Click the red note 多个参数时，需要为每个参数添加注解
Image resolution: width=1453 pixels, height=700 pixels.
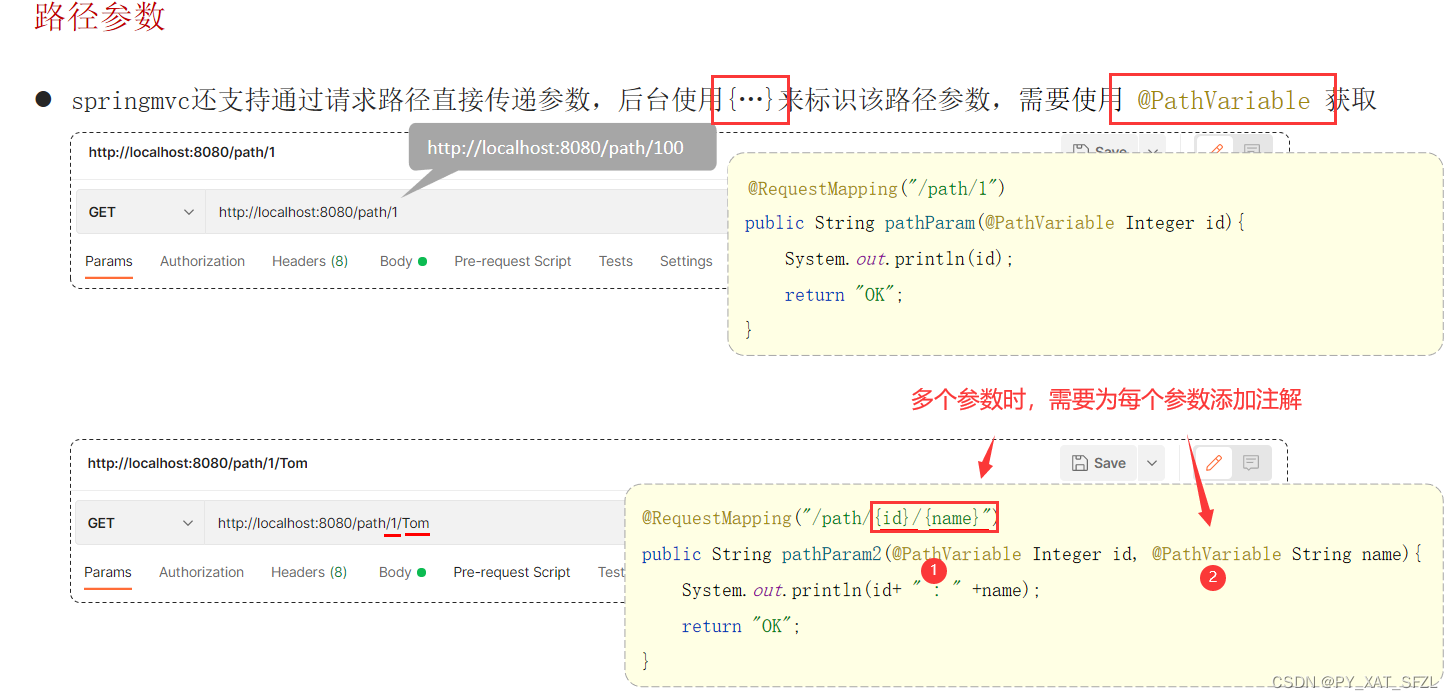pyautogui.click(x=1106, y=400)
